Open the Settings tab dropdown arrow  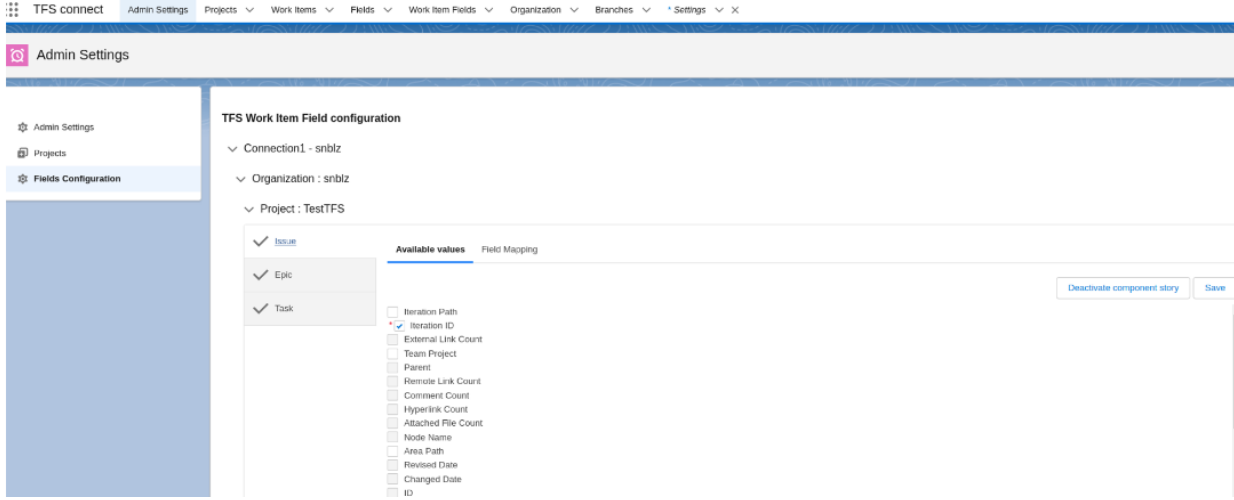pos(720,9)
